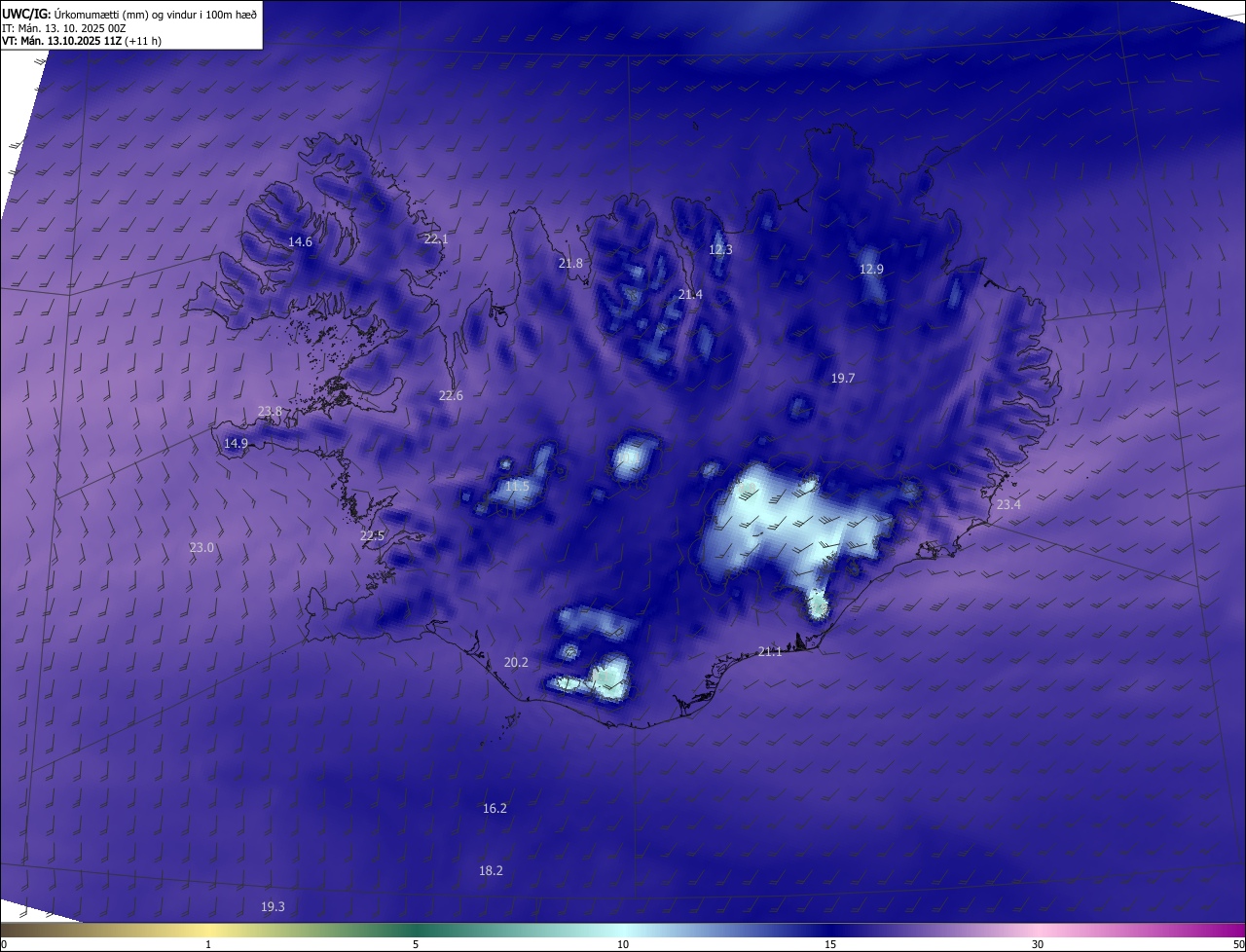Click the 18.2 value label
Screen dimensions: 1246x952
tap(491, 870)
